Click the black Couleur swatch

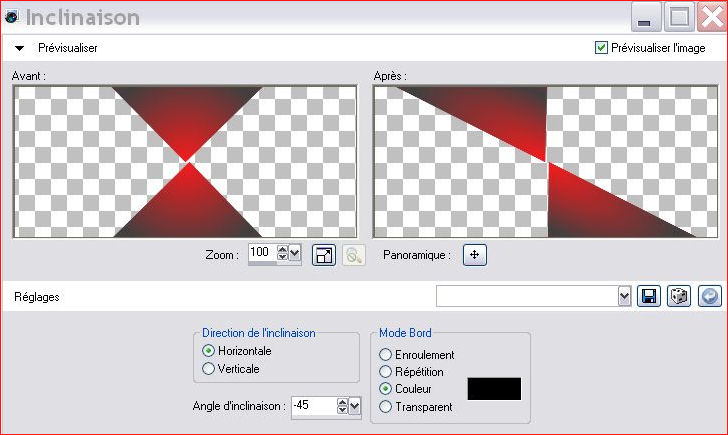pos(494,389)
